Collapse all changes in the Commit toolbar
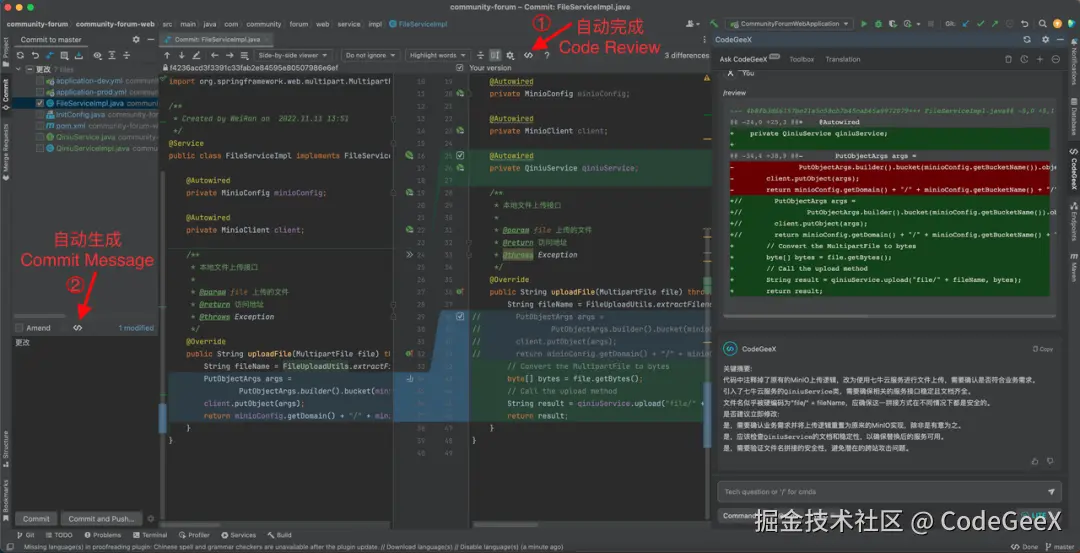 coord(127,55)
